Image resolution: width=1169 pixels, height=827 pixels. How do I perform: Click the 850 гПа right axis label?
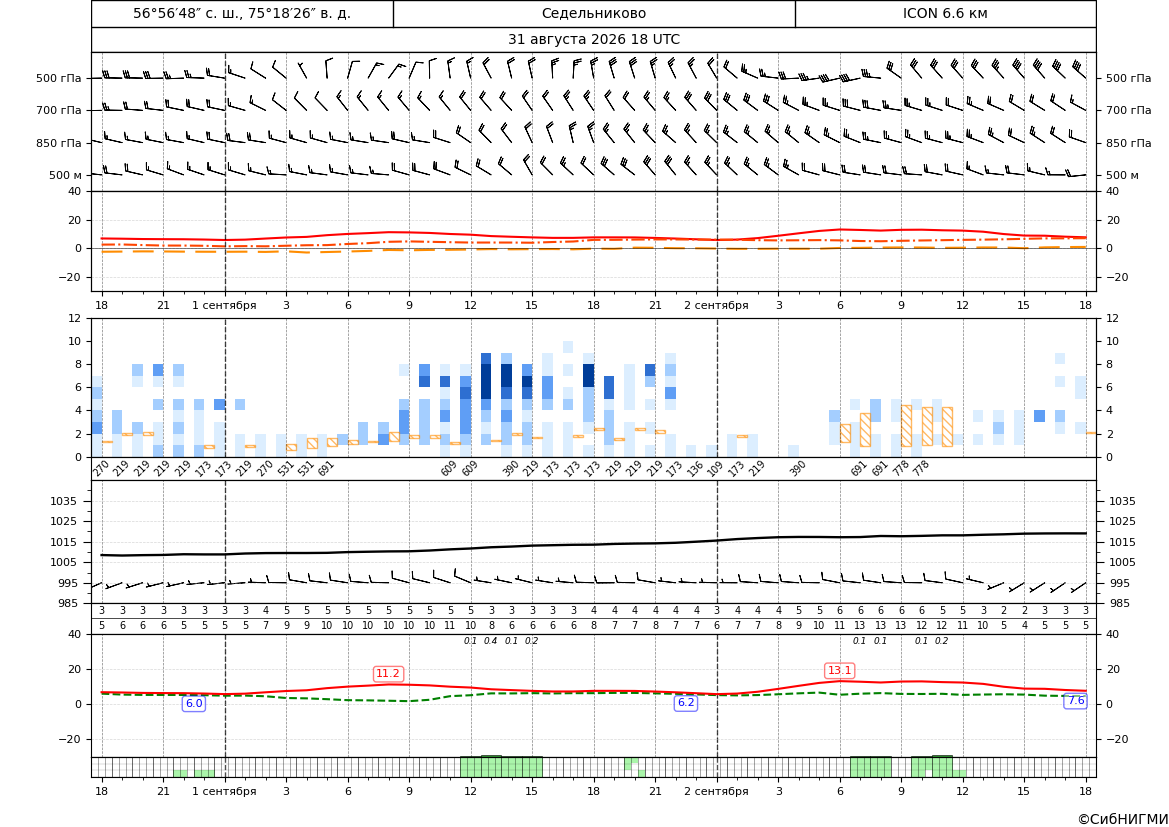point(1129,143)
